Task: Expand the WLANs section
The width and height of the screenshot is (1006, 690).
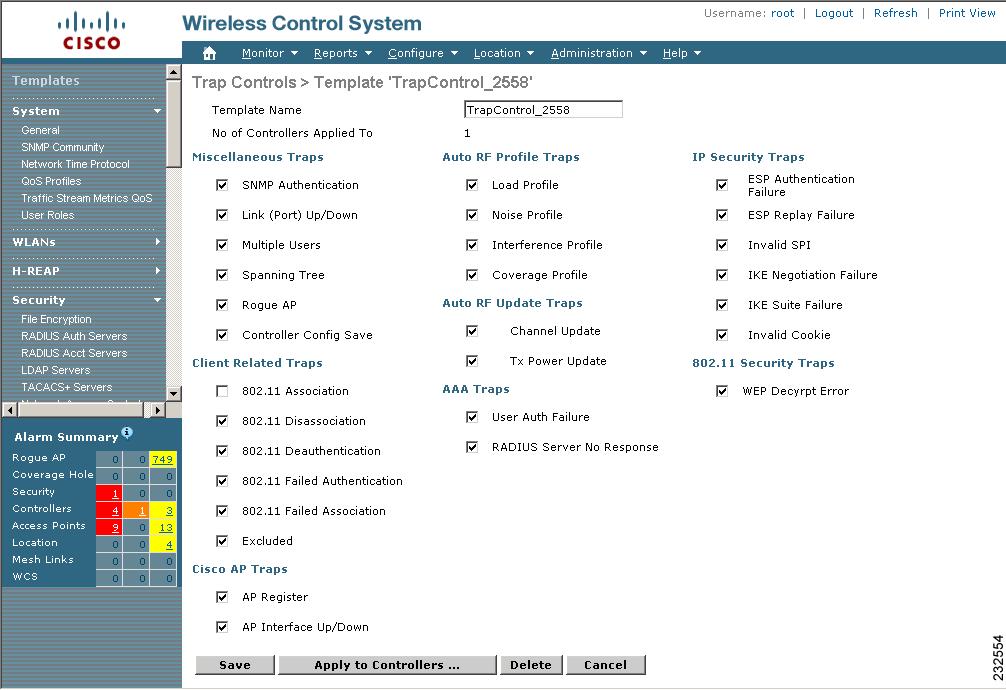Action: pyautogui.click(x=157, y=242)
